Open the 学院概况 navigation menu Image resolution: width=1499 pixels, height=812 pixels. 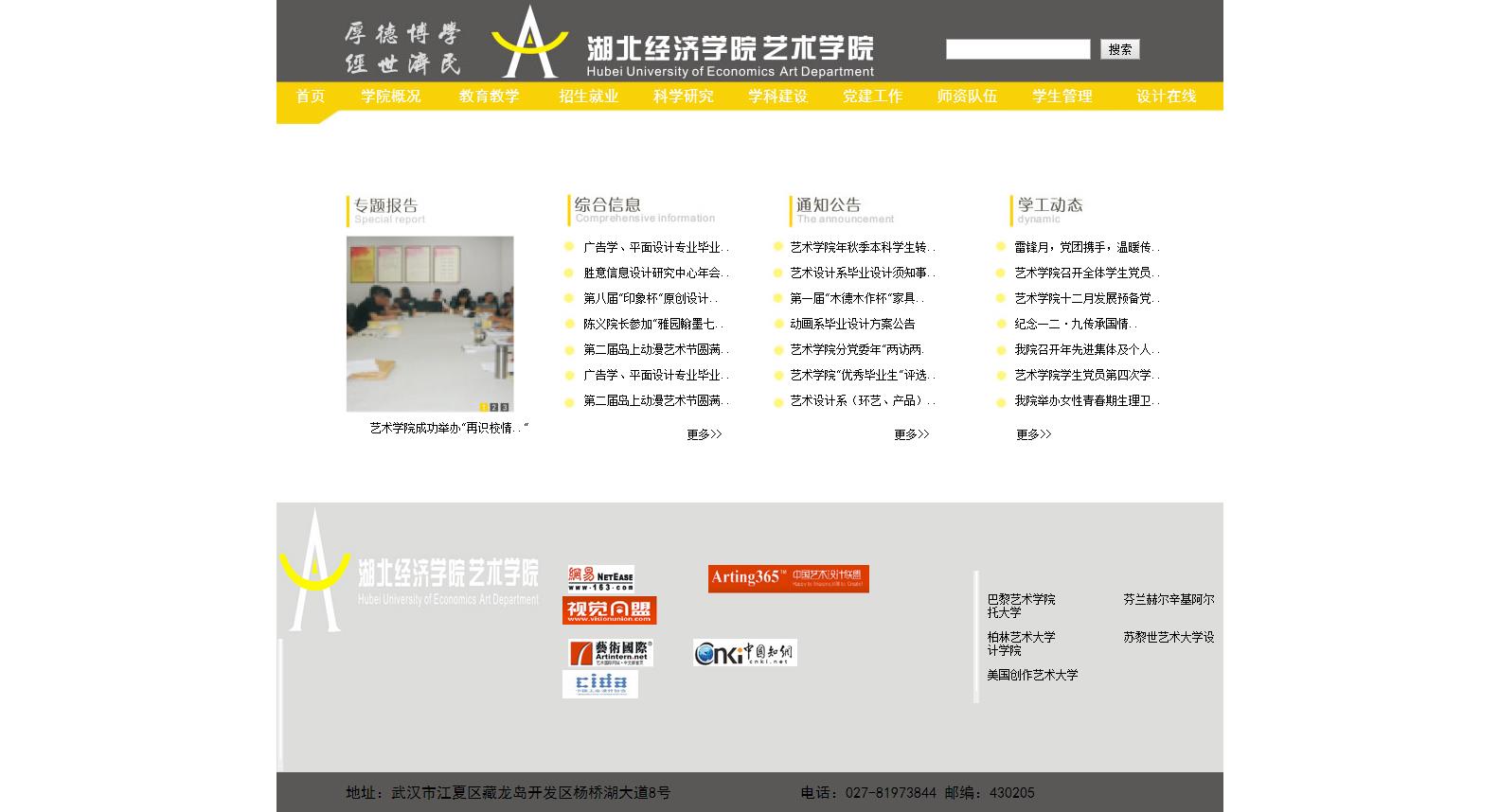pos(390,97)
